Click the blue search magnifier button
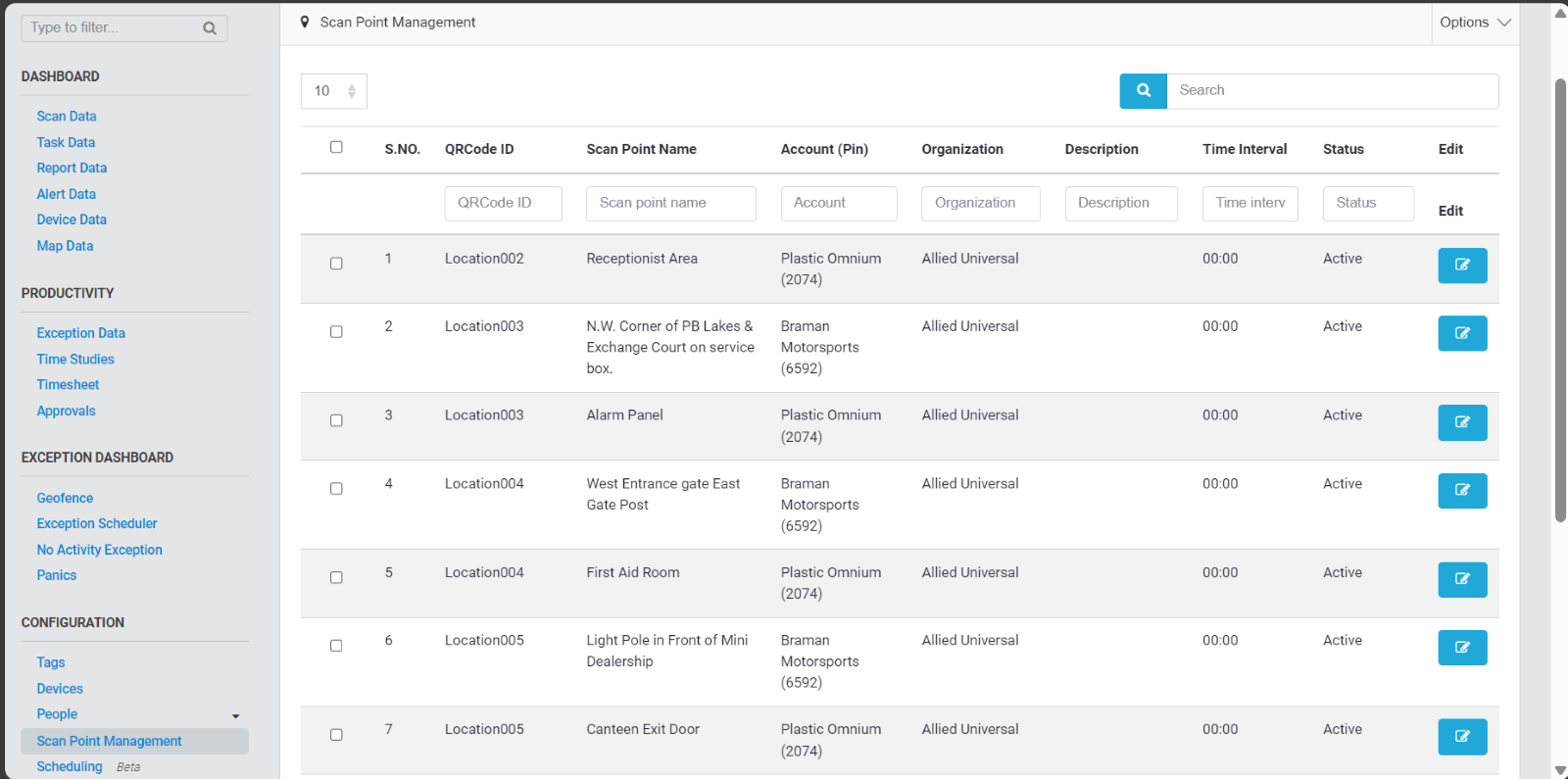The height and width of the screenshot is (779, 1568). tap(1143, 90)
